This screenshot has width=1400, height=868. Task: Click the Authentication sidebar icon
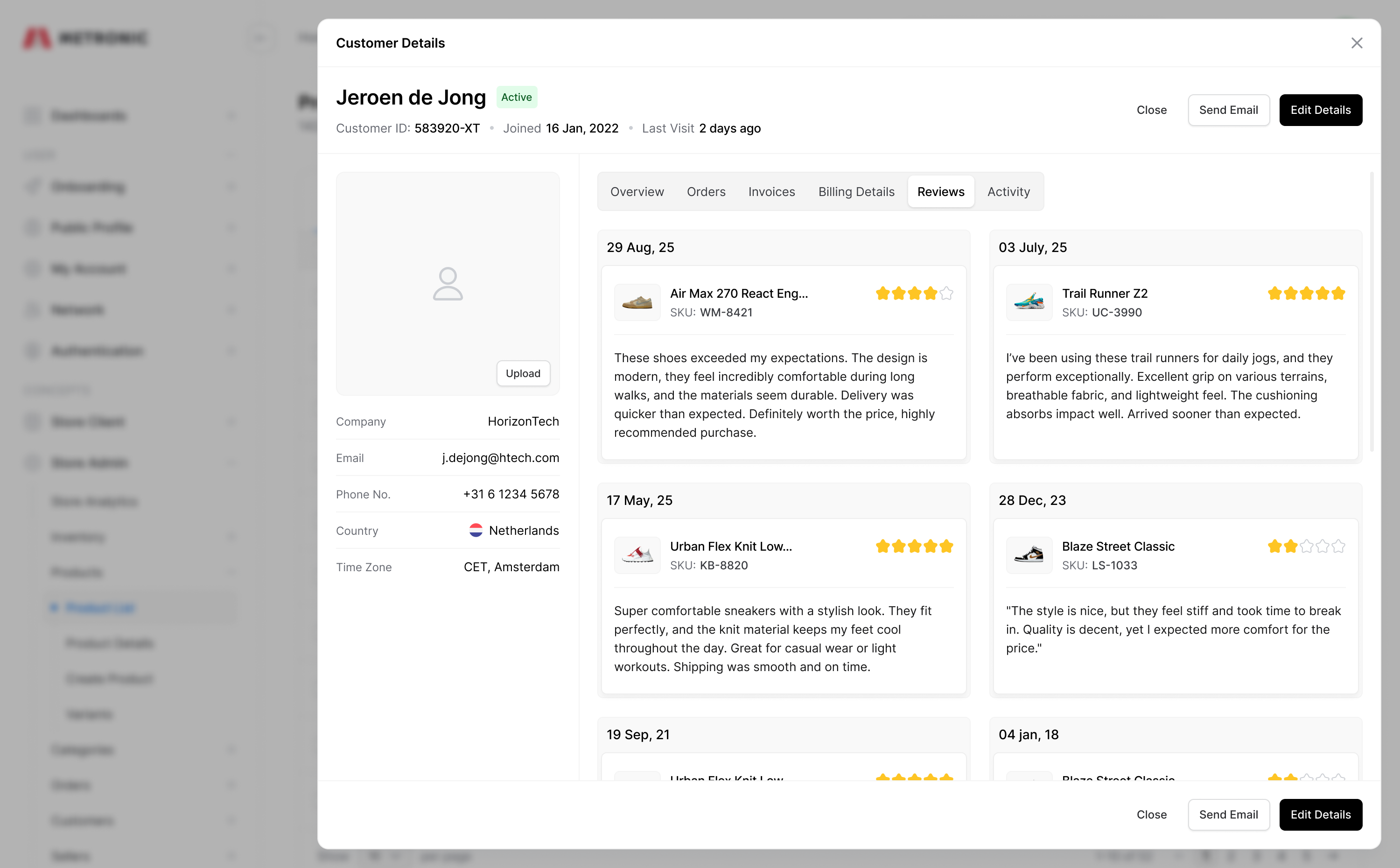[x=32, y=351]
